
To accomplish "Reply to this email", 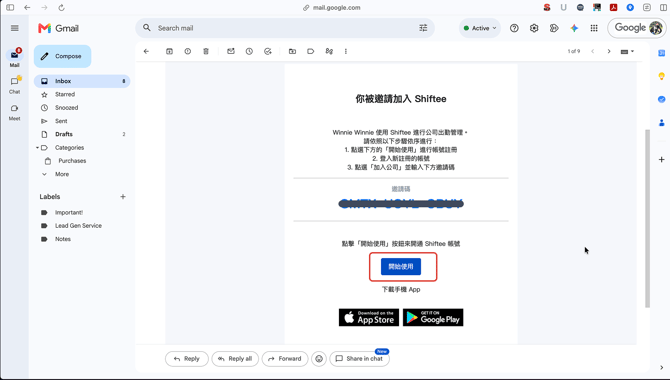I will [x=187, y=359].
